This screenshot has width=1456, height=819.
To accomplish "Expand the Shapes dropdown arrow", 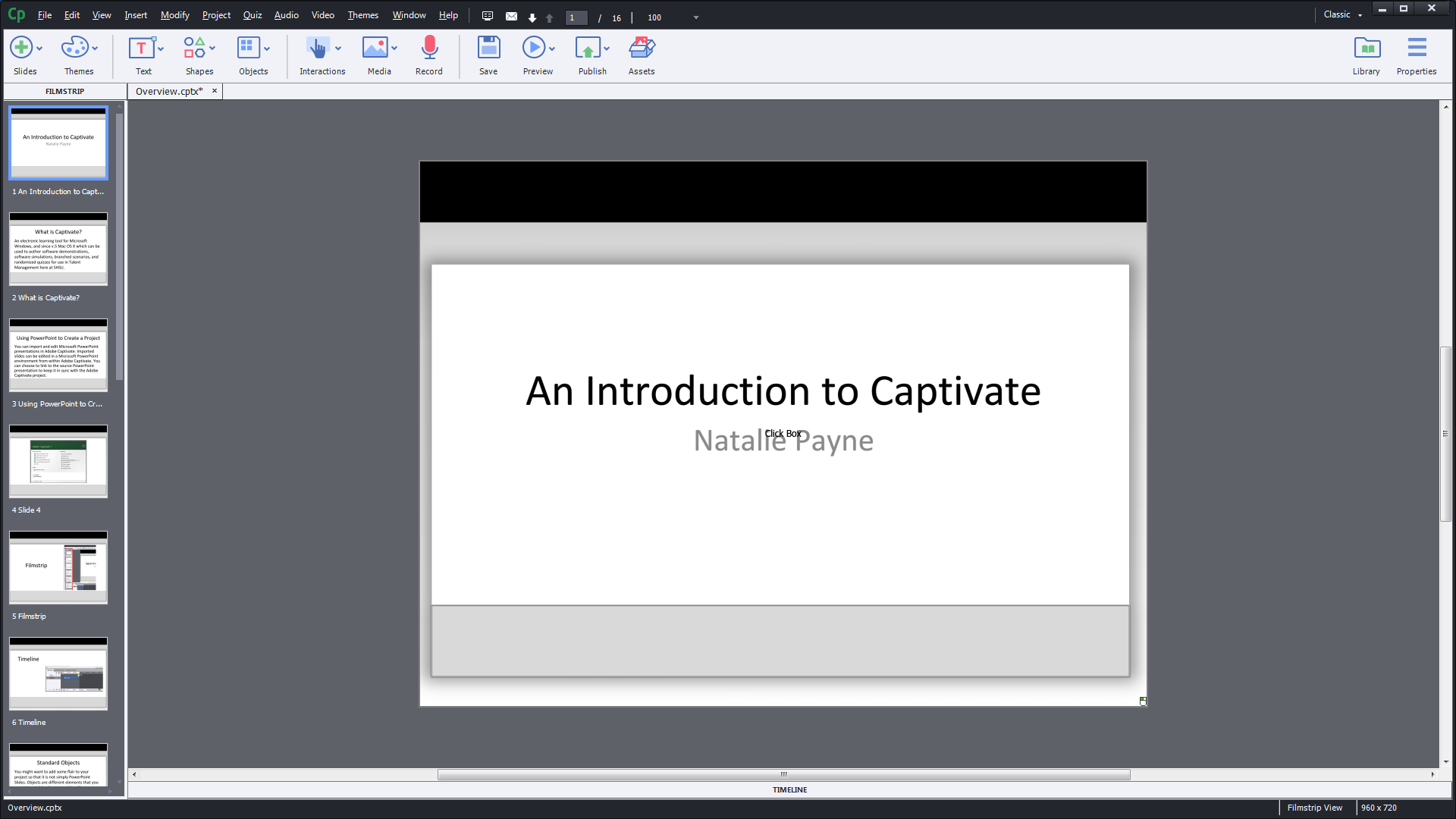I will click(x=212, y=49).
